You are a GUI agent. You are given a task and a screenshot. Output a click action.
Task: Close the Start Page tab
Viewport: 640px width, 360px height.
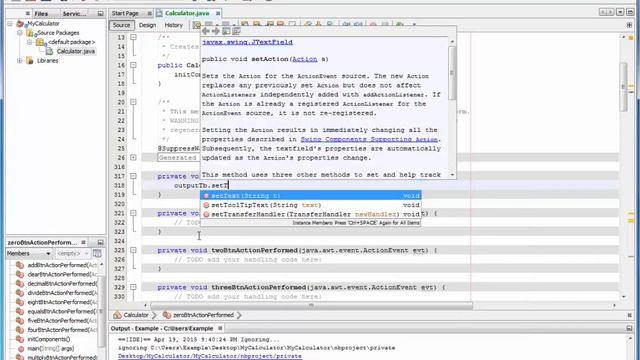coord(149,13)
